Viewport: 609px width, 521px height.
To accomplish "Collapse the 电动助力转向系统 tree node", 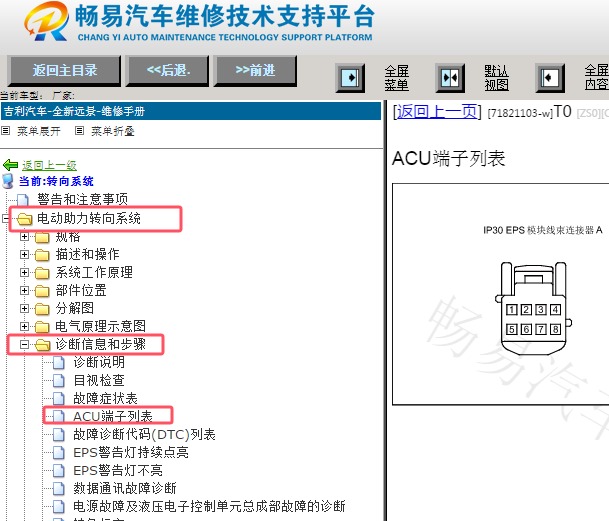I will pyautogui.click(x=5, y=219).
